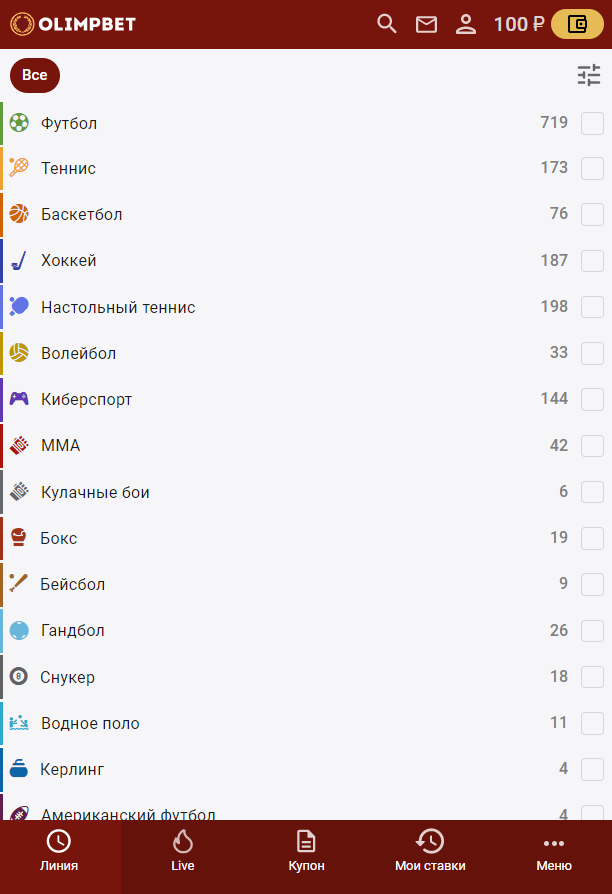Open the Настольный теннис sport row

click(118, 307)
